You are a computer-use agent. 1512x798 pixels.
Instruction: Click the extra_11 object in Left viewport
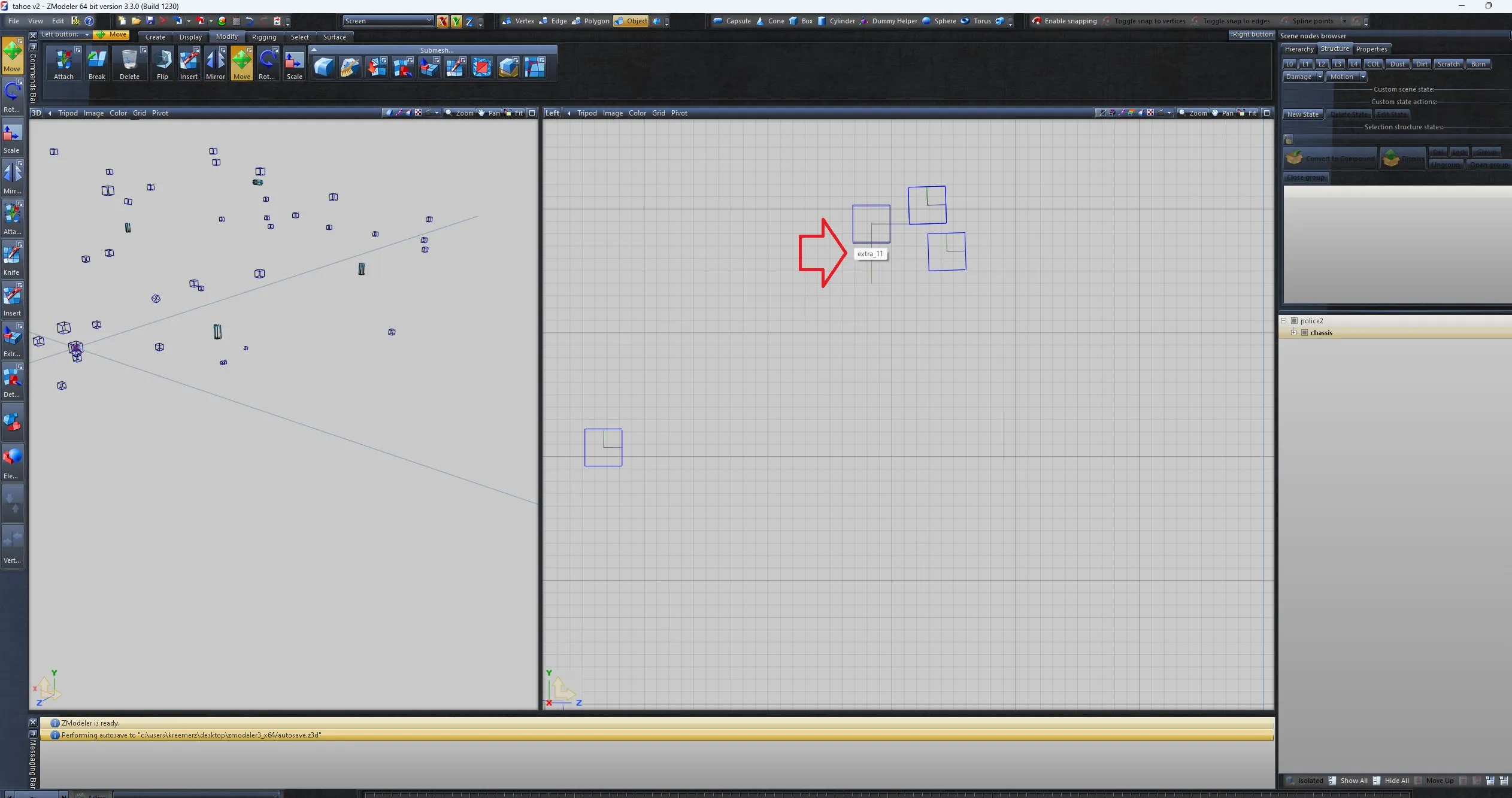click(x=871, y=224)
